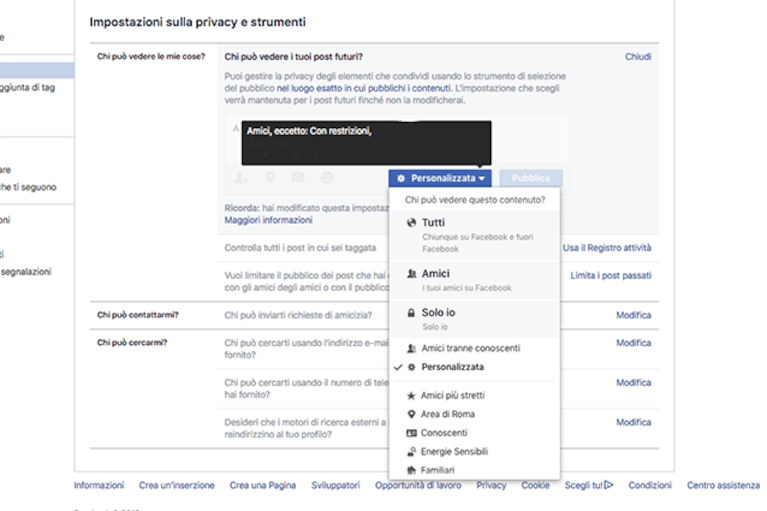This screenshot has width=767, height=511.
Task: Click the globe icon next to Tutti
Action: (x=411, y=222)
